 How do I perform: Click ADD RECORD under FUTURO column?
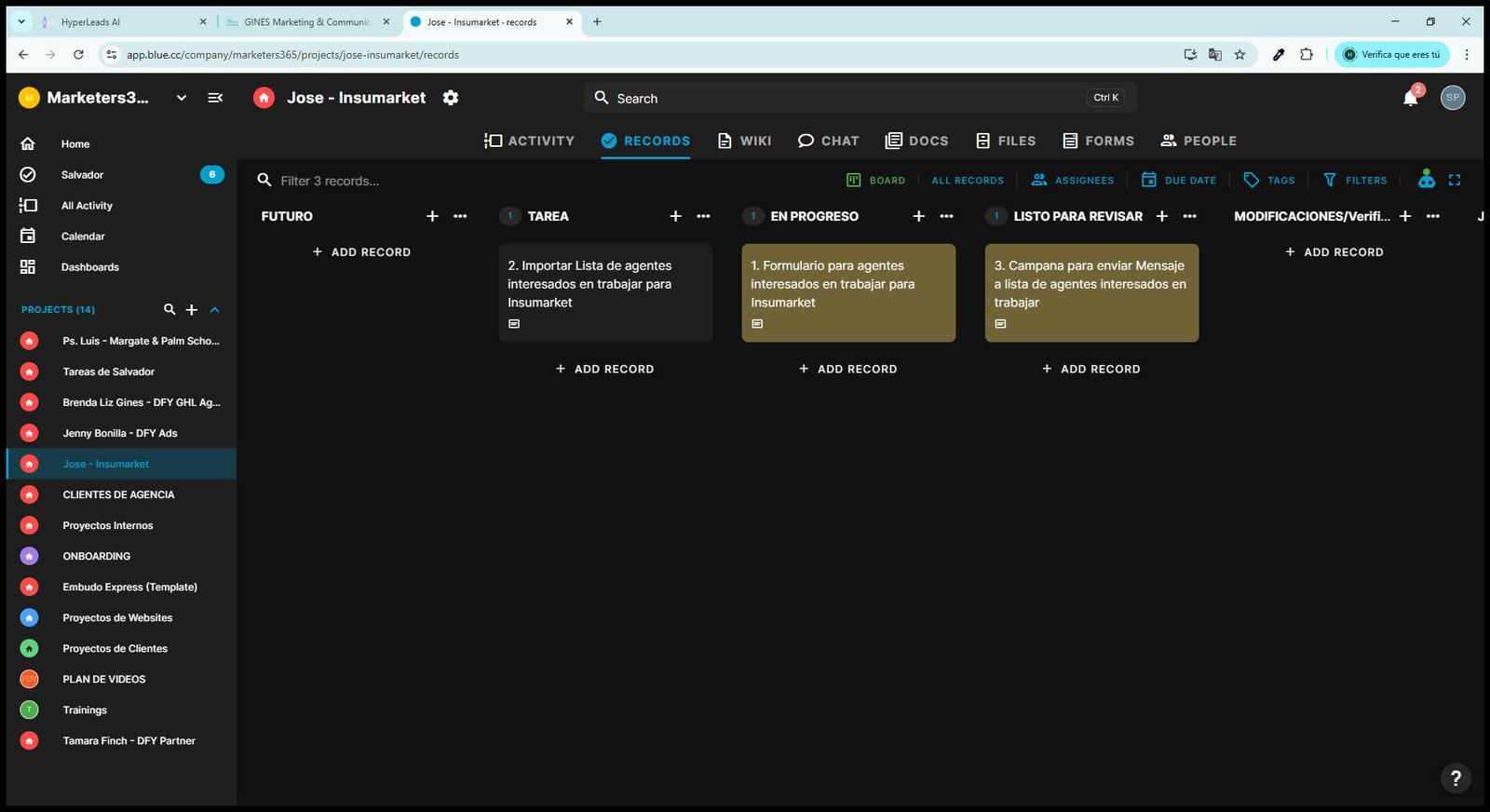coord(361,252)
